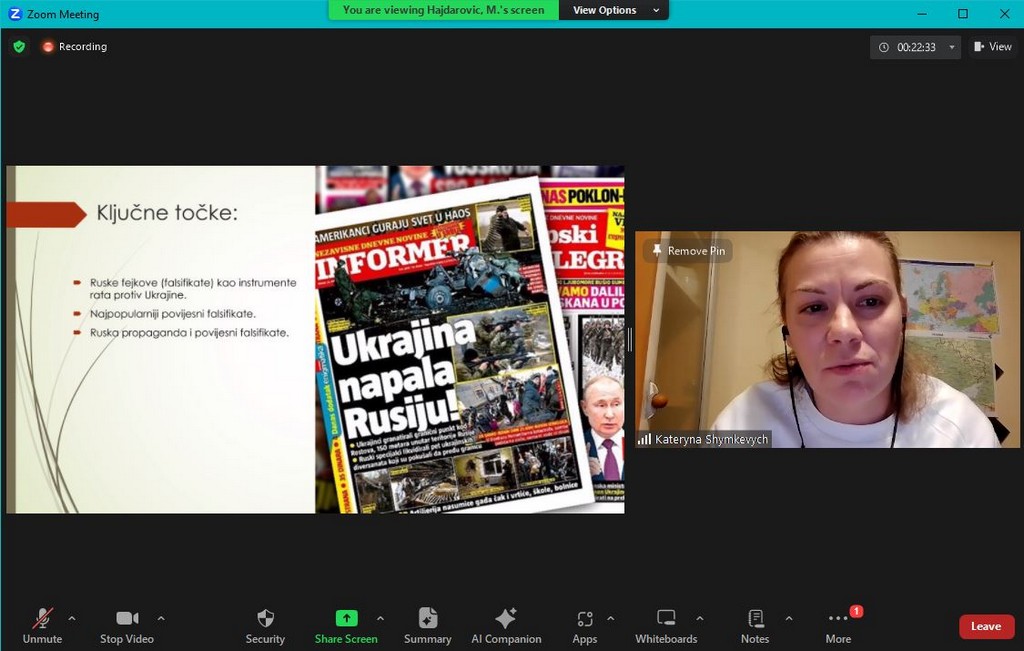1024x651 pixels.
Task: Open the Summary tool
Action: 427,619
